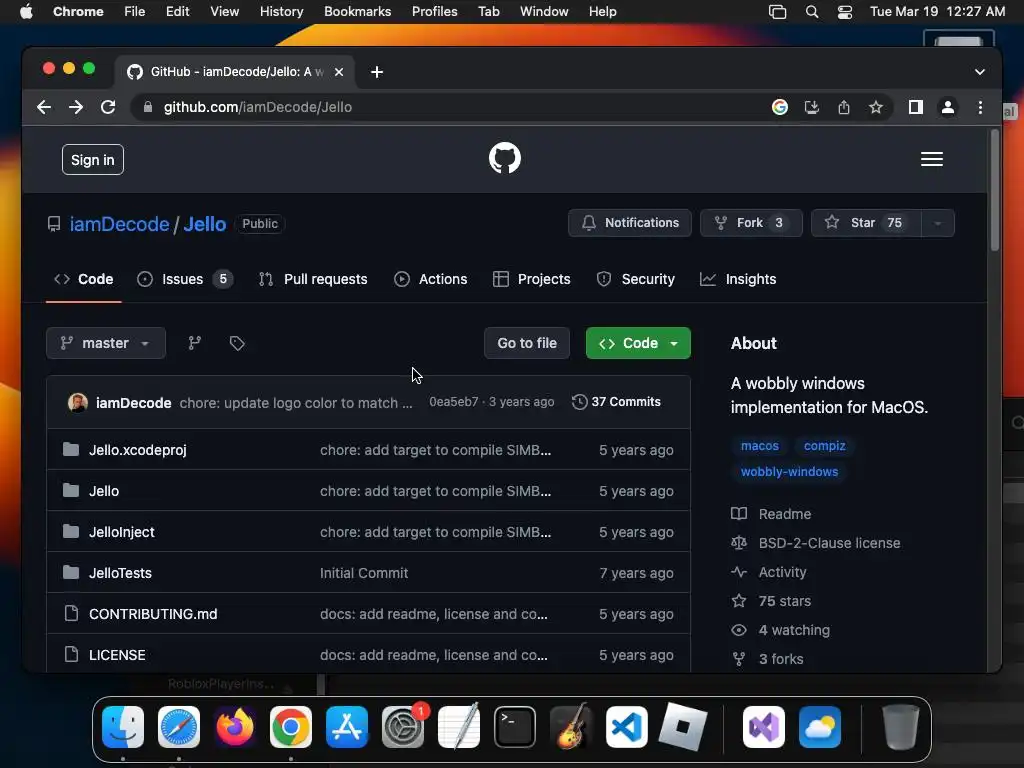The width and height of the screenshot is (1024, 768).
Task: Launch Firefox from the dock
Action: pyautogui.click(x=235, y=727)
